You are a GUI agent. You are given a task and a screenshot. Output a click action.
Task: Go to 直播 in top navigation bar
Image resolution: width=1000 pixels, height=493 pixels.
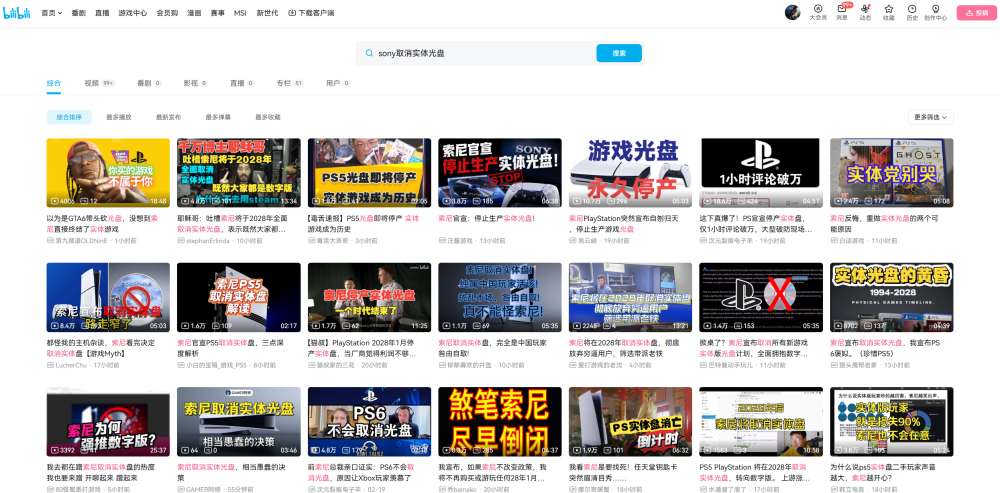[x=102, y=13]
